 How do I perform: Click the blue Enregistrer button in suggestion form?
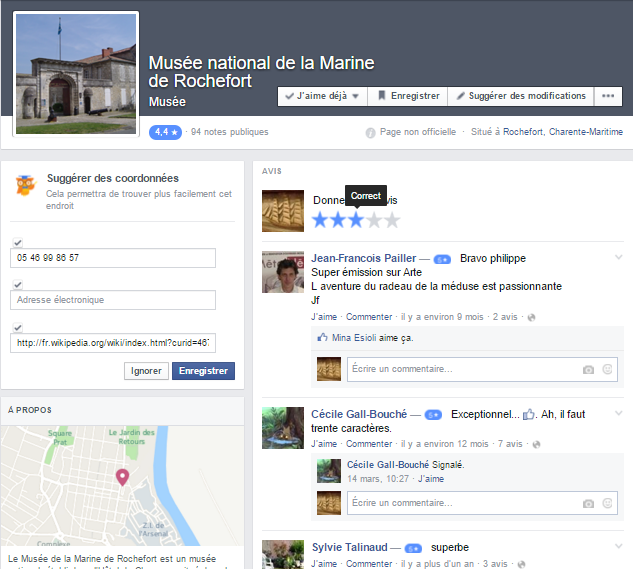point(203,371)
